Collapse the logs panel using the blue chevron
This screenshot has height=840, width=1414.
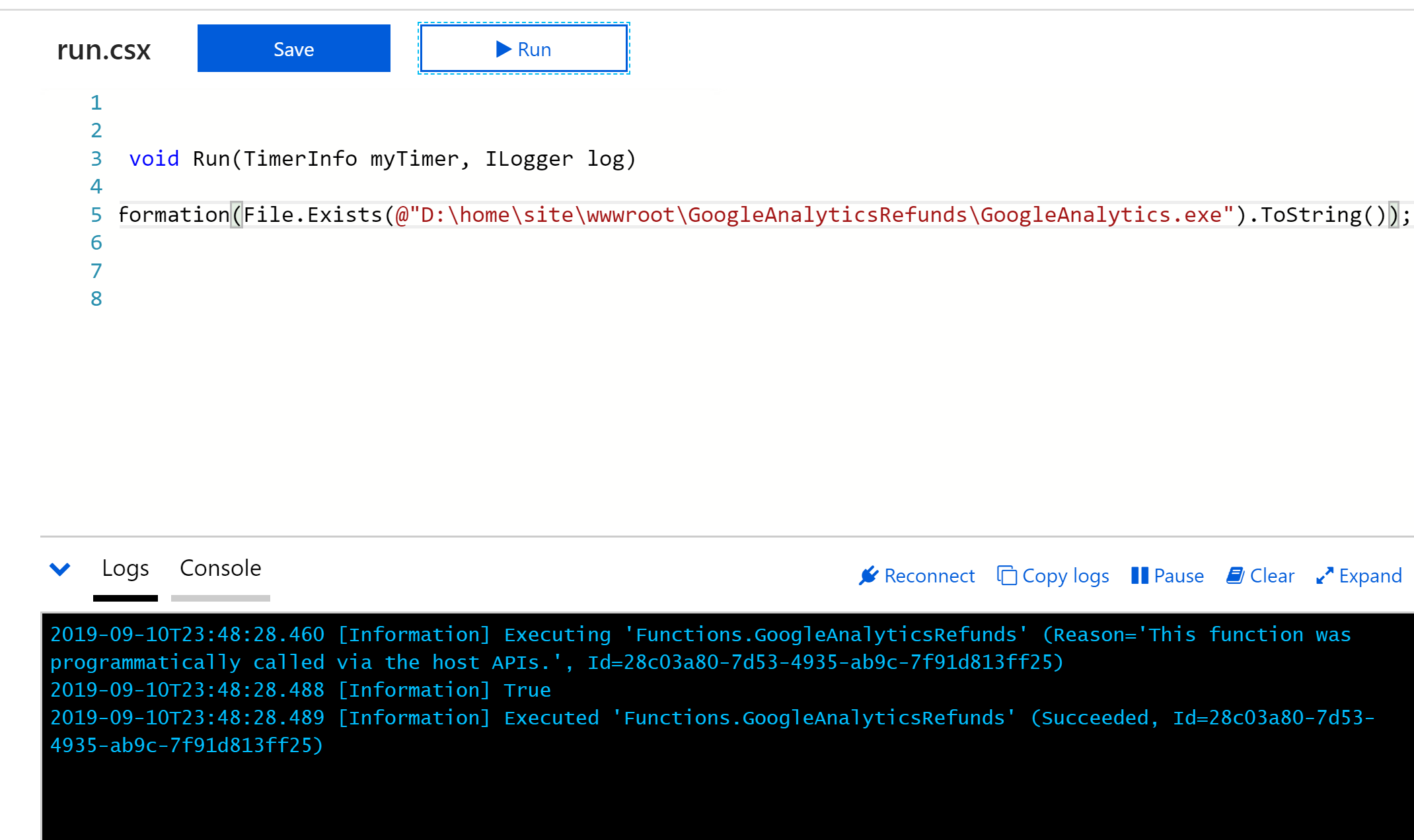pos(59,570)
